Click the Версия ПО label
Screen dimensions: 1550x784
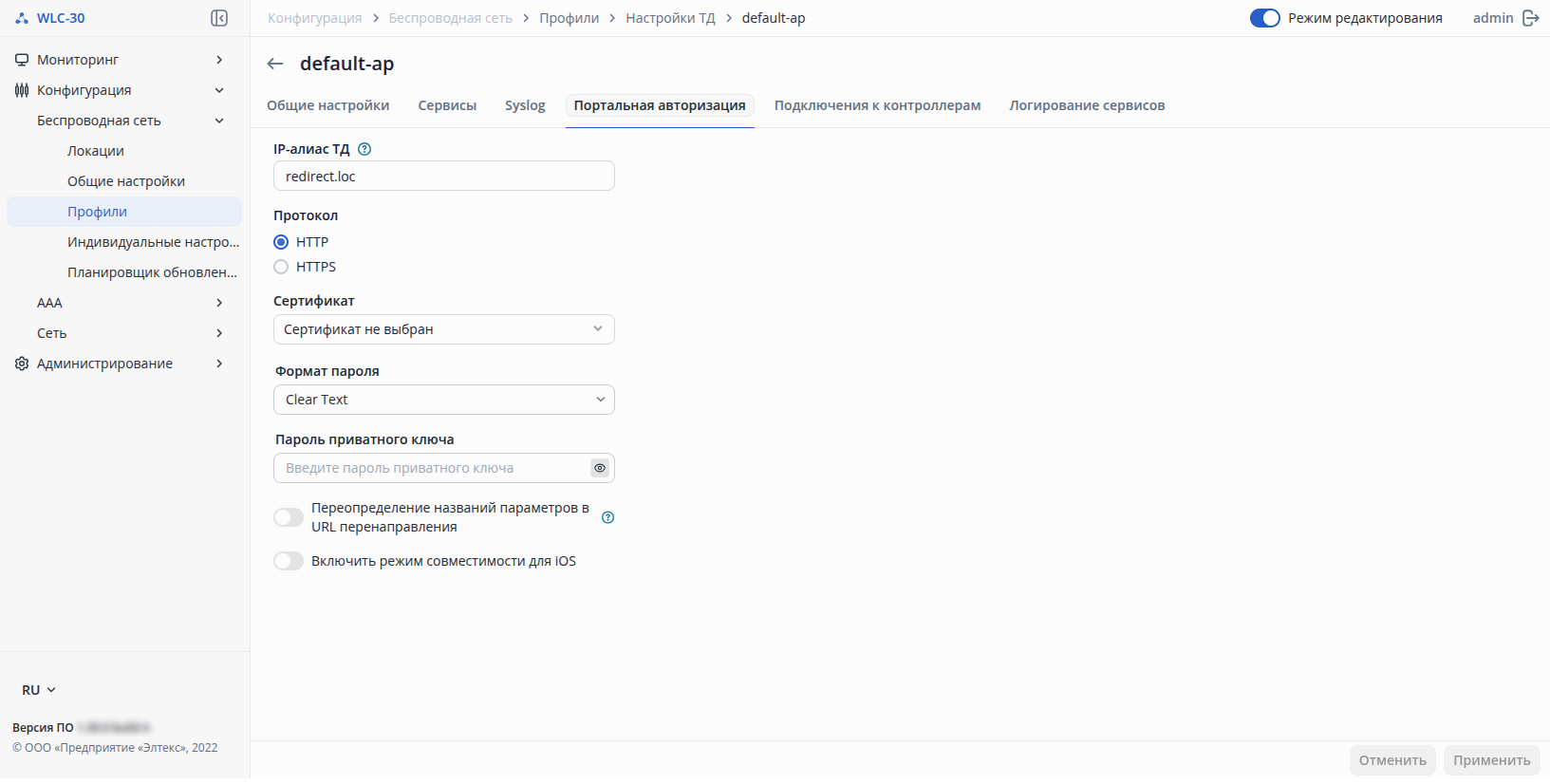pos(43,728)
